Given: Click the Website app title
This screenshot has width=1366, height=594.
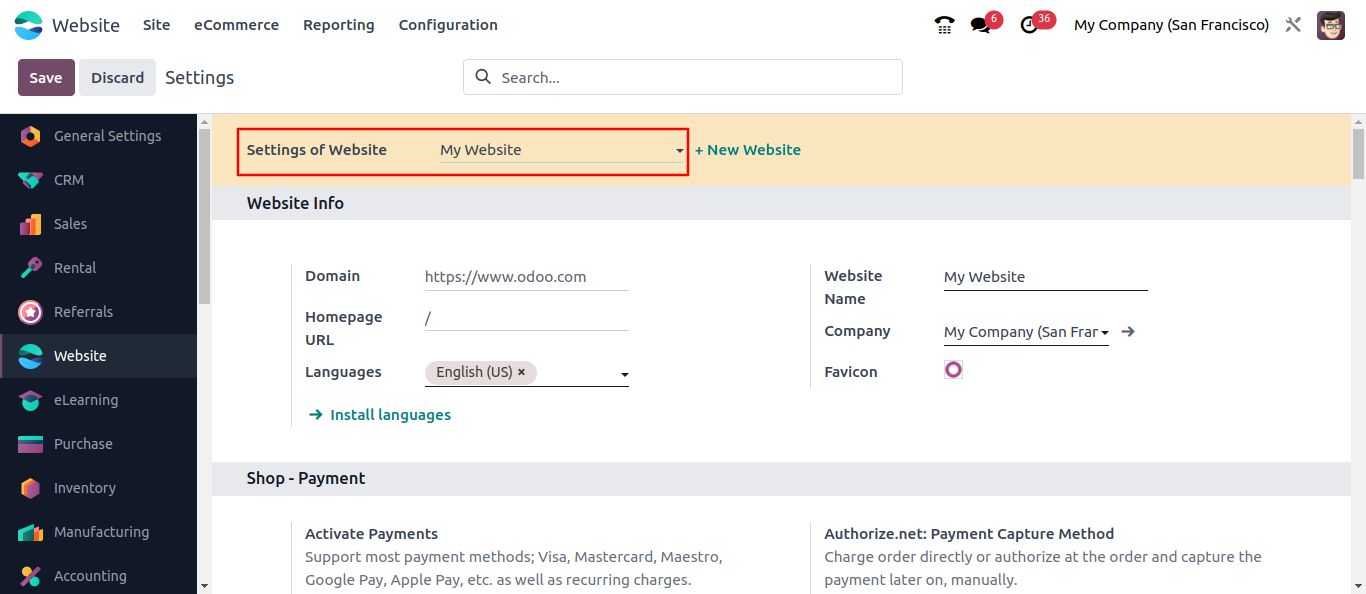Looking at the screenshot, I should (x=86, y=25).
